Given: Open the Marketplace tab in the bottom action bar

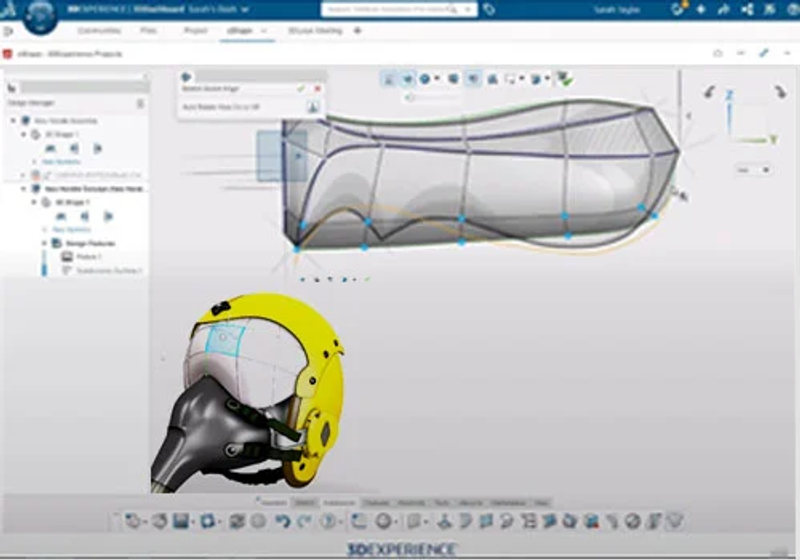Looking at the screenshot, I should 509,503.
